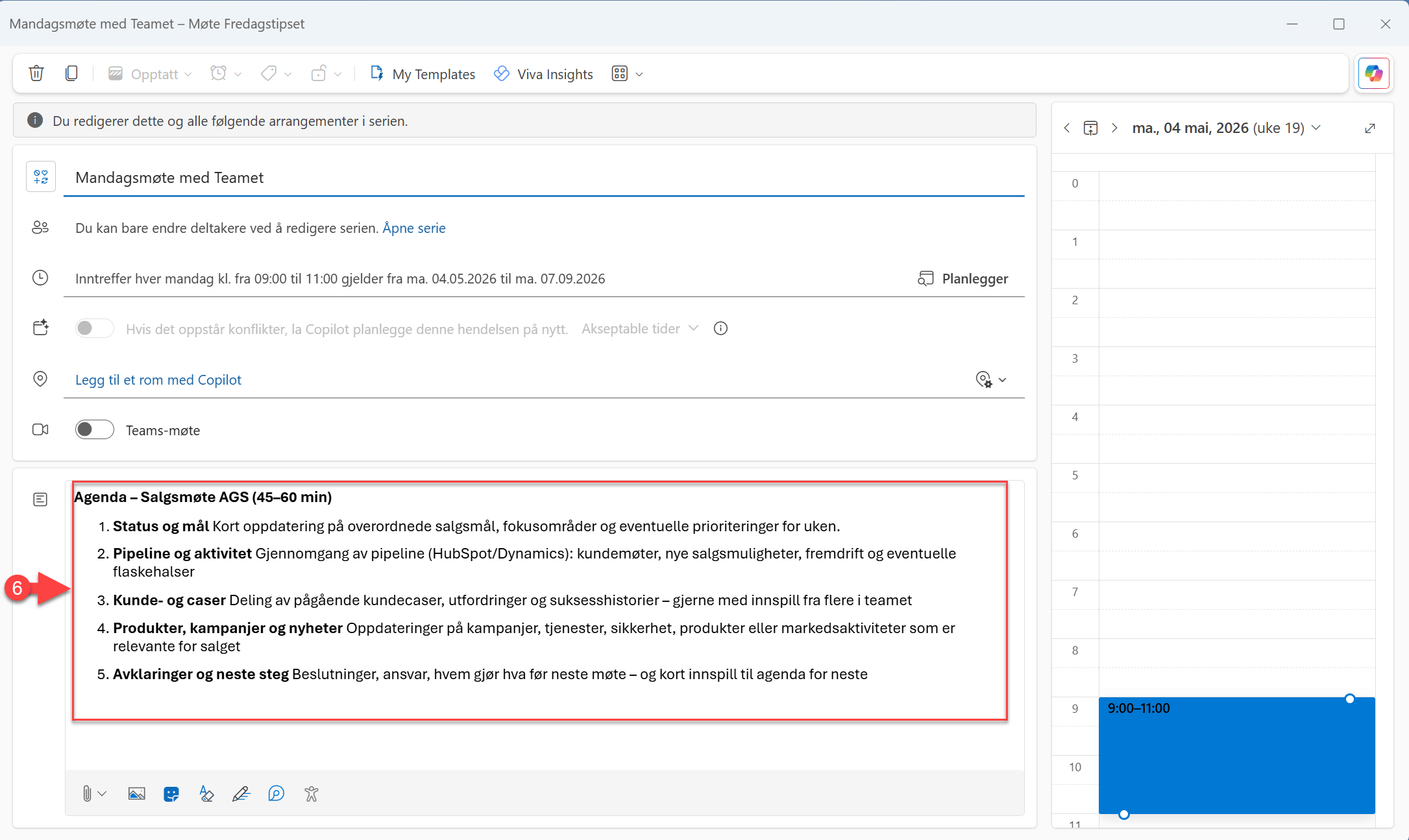The image size is (1409, 840).
Task: Delete the event with the trash icon
Action: click(36, 73)
